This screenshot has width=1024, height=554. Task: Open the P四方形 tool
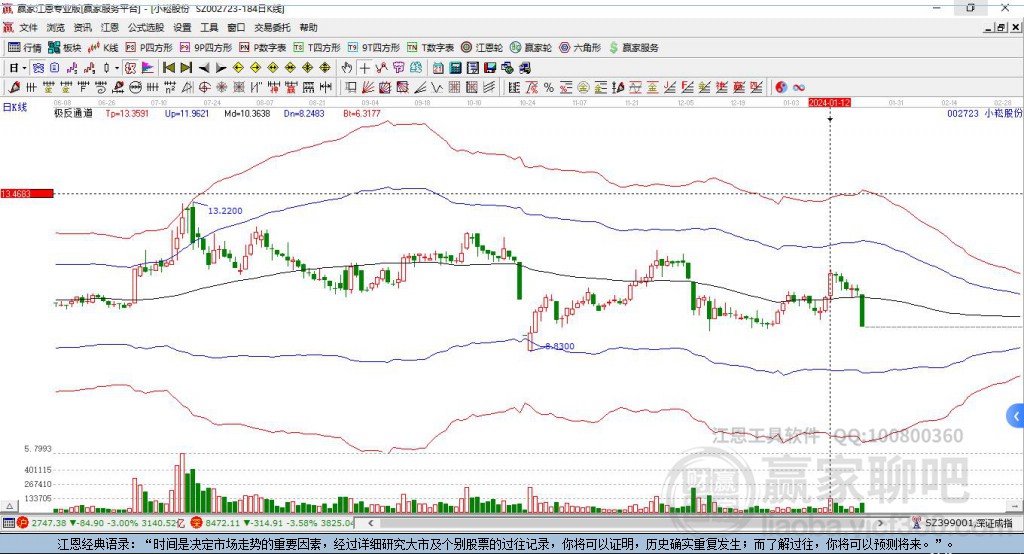click(149, 48)
